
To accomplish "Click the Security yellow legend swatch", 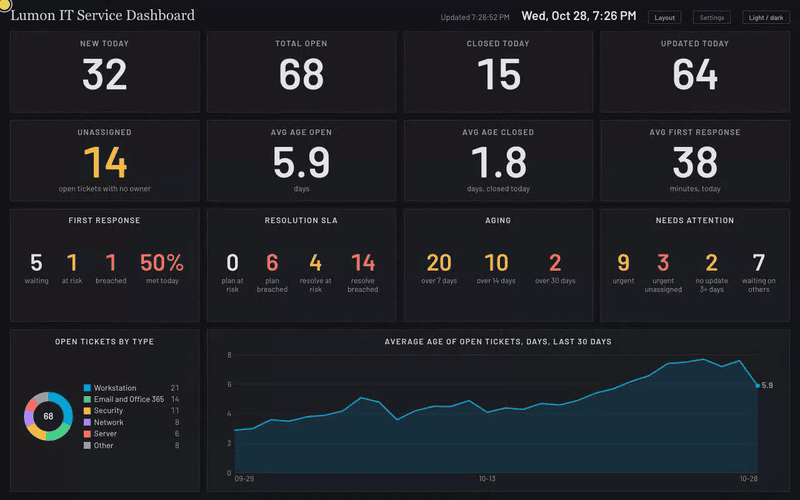I will coord(87,411).
